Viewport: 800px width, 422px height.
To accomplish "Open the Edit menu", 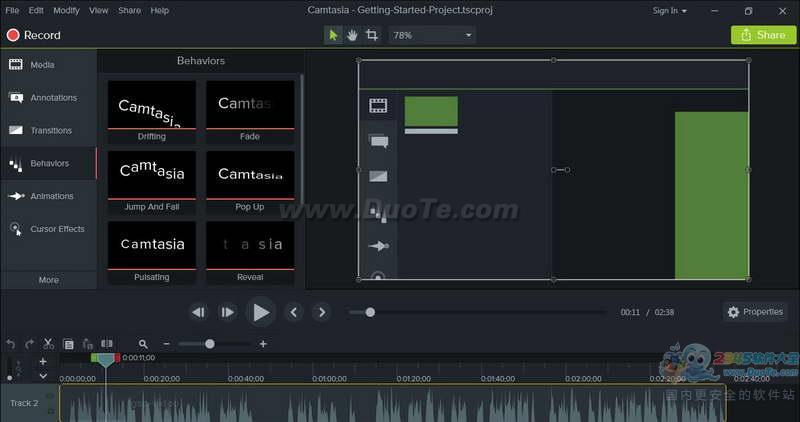I will tap(36, 10).
